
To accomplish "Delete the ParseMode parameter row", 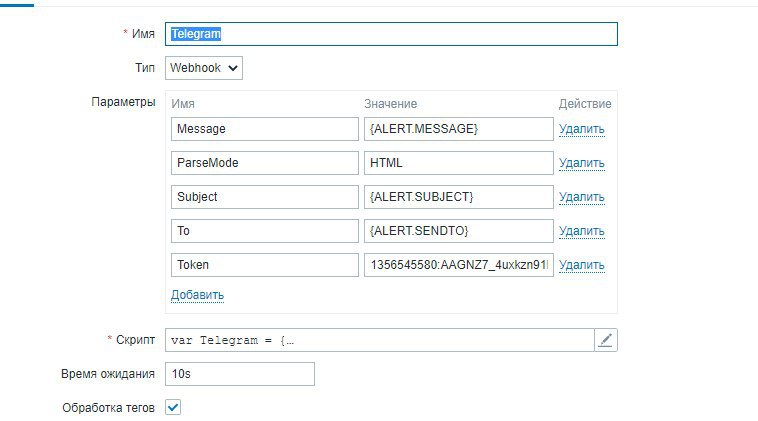I will pyautogui.click(x=582, y=163).
